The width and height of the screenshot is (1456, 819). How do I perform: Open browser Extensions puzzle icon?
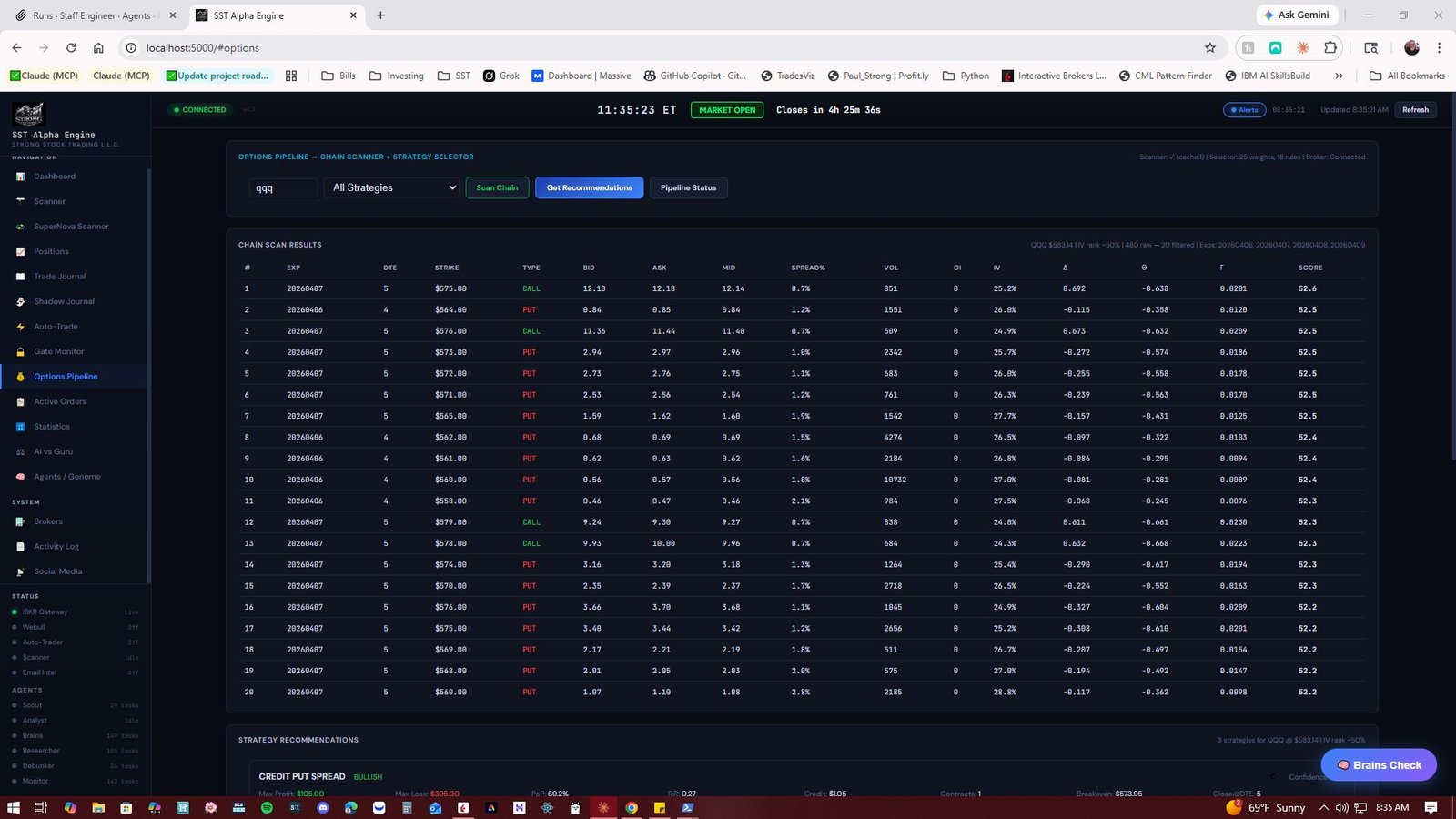(x=1330, y=47)
